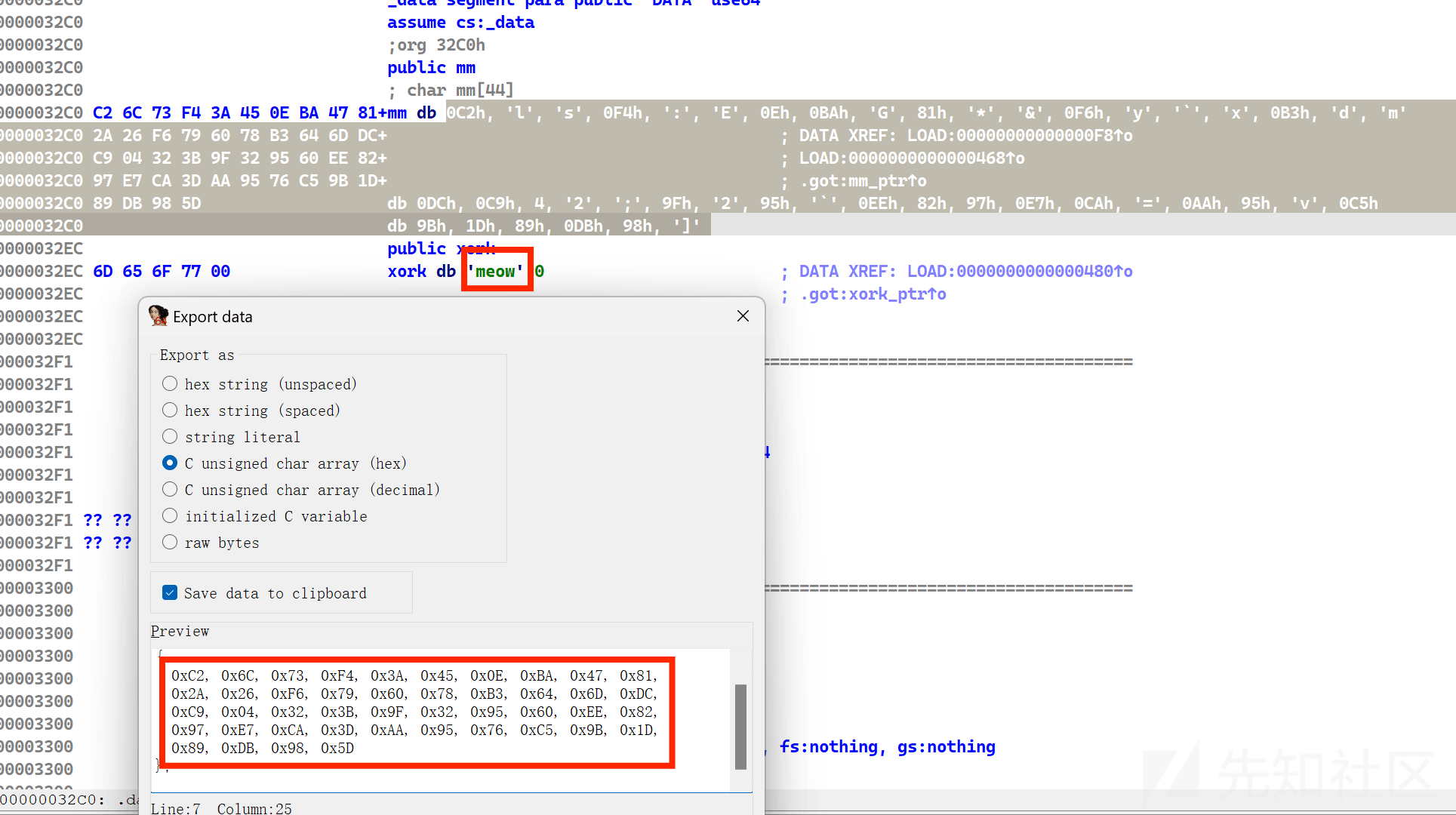1456x815 pixels.
Task: Select C unsigned char array (hex)
Action: [285, 463]
